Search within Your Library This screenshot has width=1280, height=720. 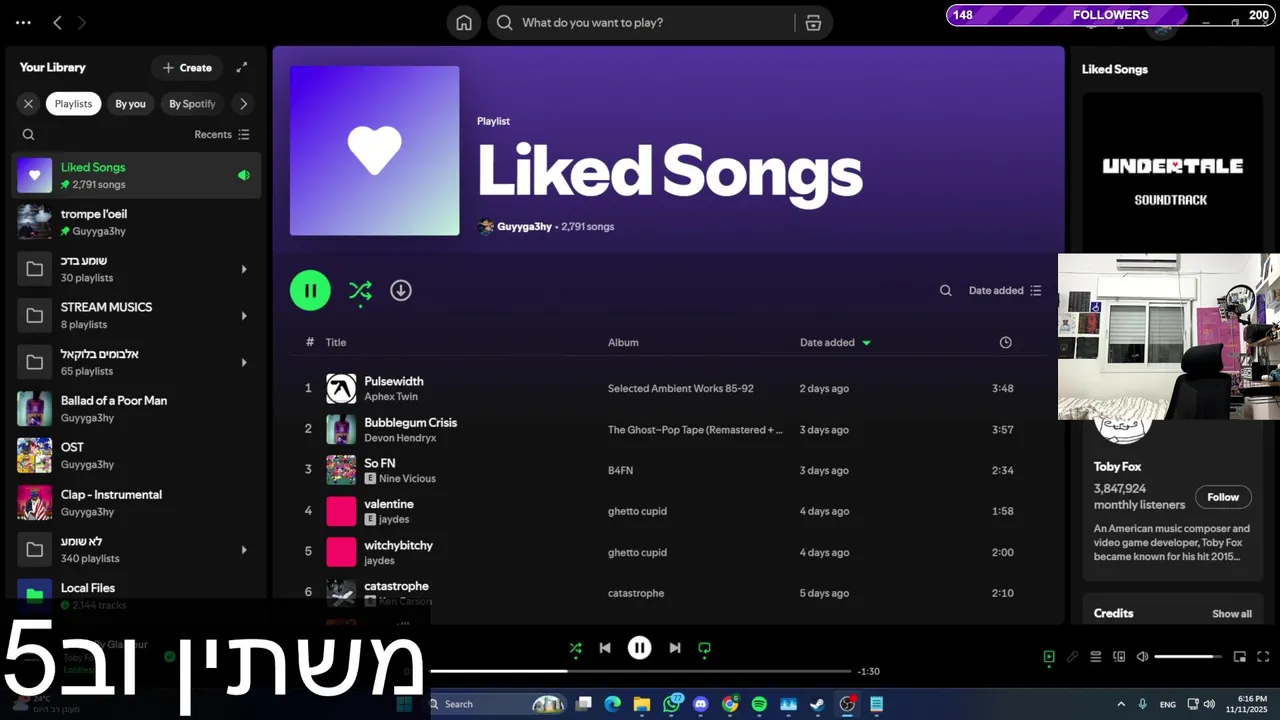tap(28, 134)
